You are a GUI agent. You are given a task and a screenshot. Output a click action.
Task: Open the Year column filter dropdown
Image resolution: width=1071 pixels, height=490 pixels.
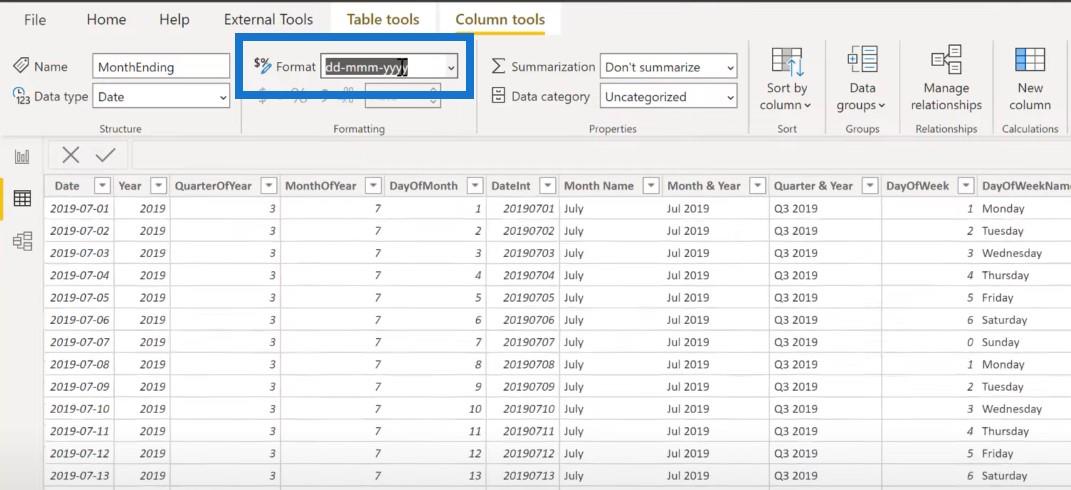tap(158, 186)
